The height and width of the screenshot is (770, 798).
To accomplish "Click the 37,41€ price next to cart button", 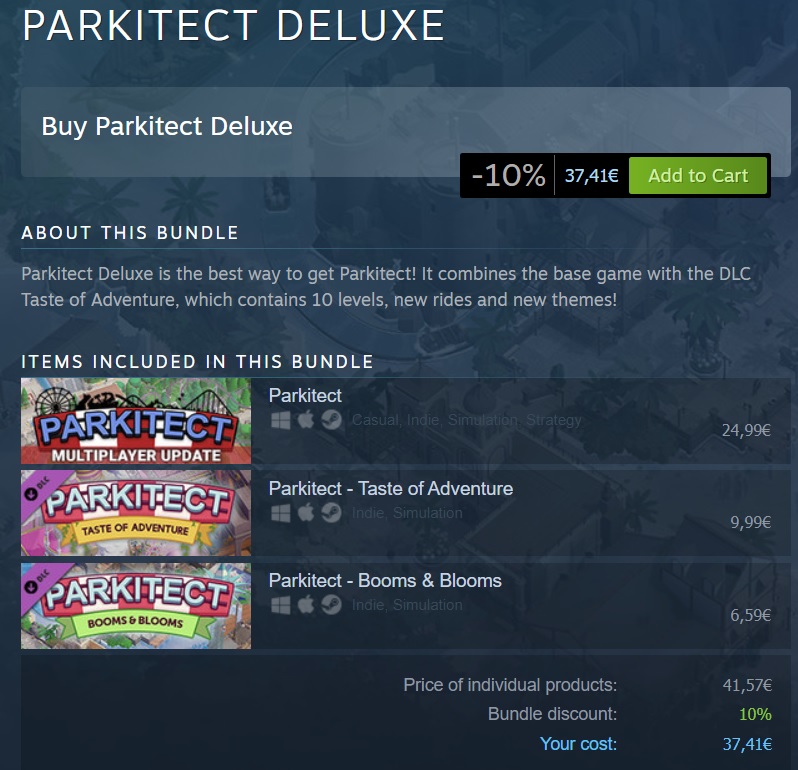I will click(591, 176).
